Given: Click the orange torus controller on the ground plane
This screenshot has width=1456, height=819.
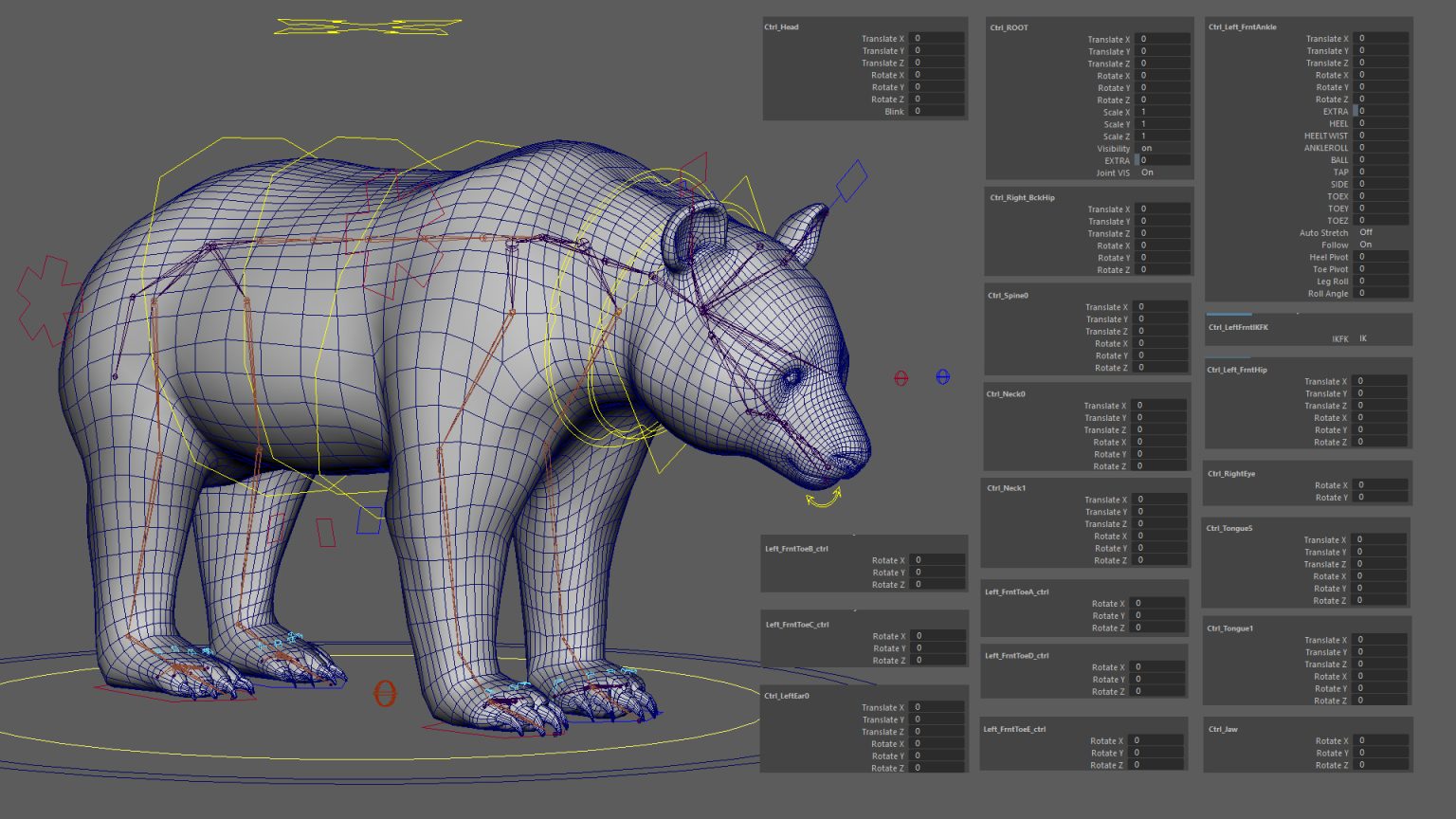Looking at the screenshot, I should click(385, 694).
